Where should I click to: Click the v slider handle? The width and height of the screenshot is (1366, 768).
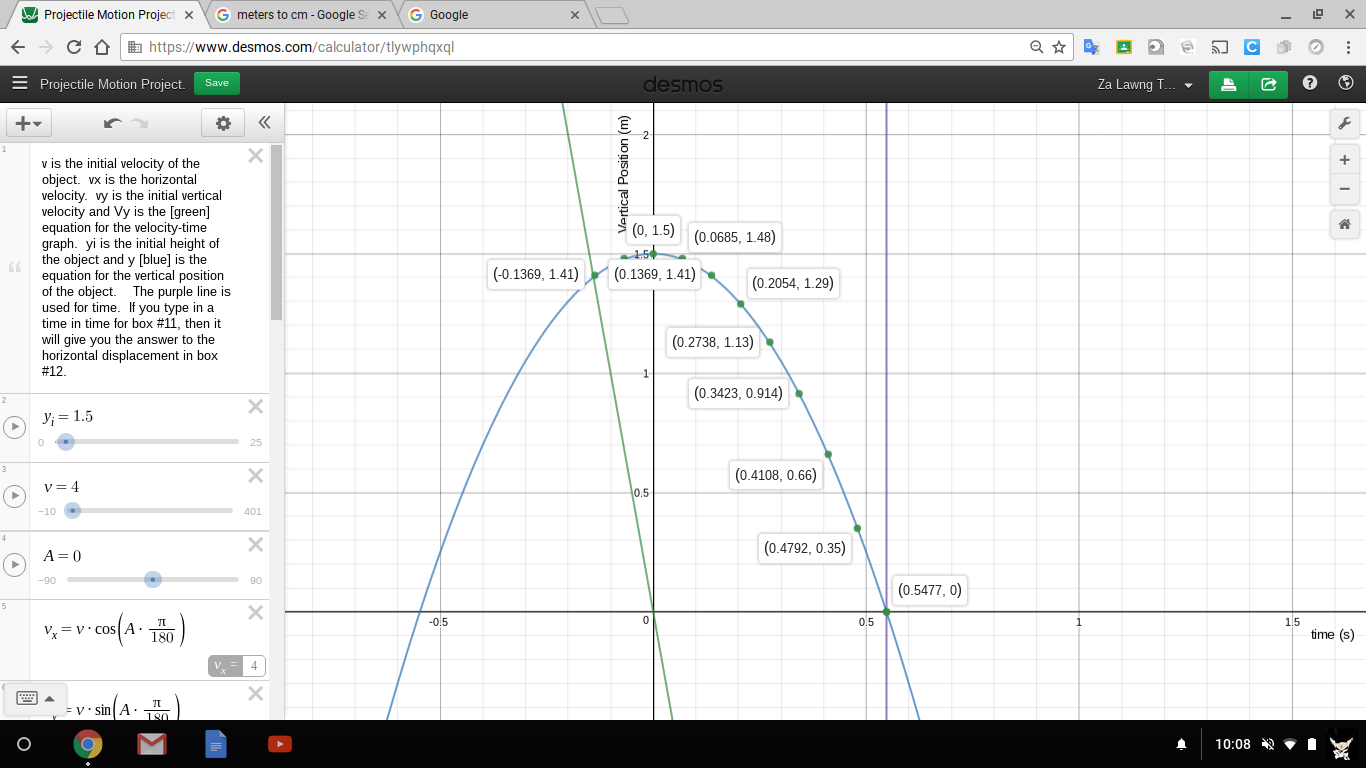click(x=72, y=511)
